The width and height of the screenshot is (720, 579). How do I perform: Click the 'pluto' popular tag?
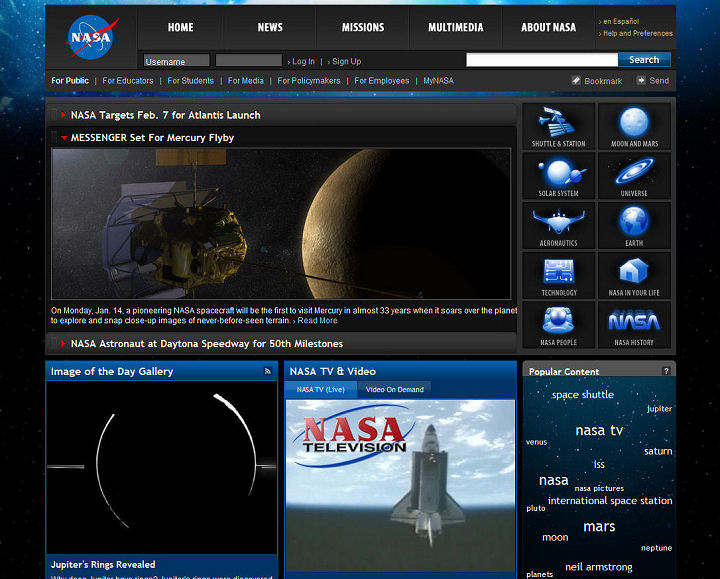[536, 509]
